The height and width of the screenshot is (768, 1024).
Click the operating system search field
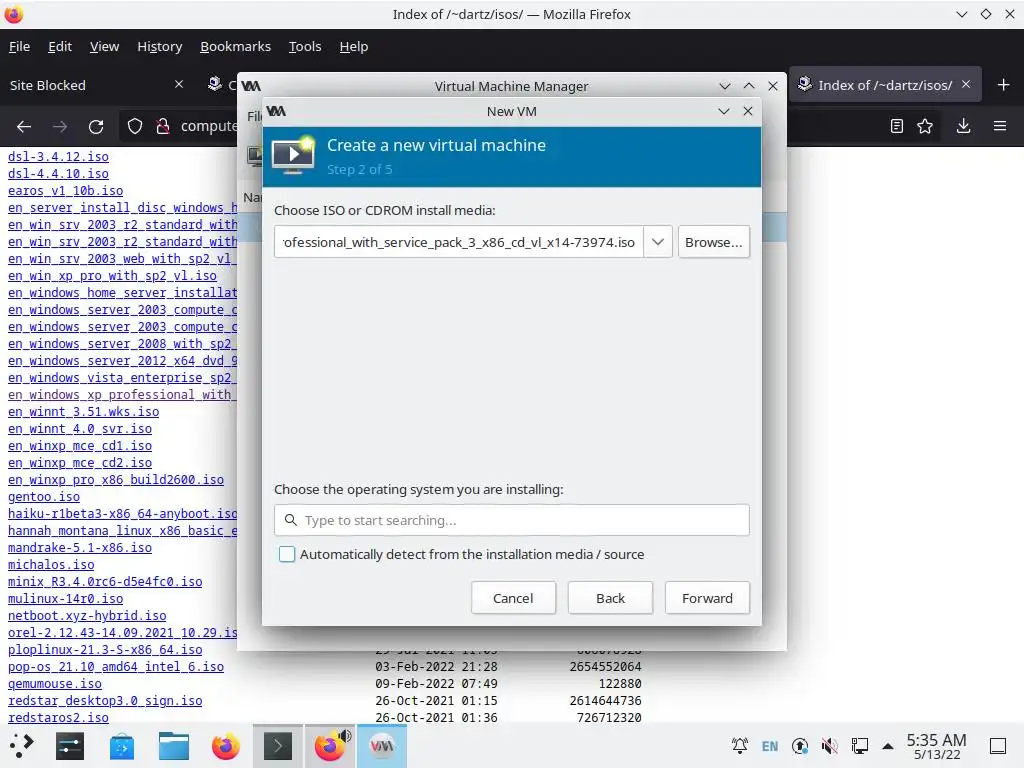(x=512, y=520)
